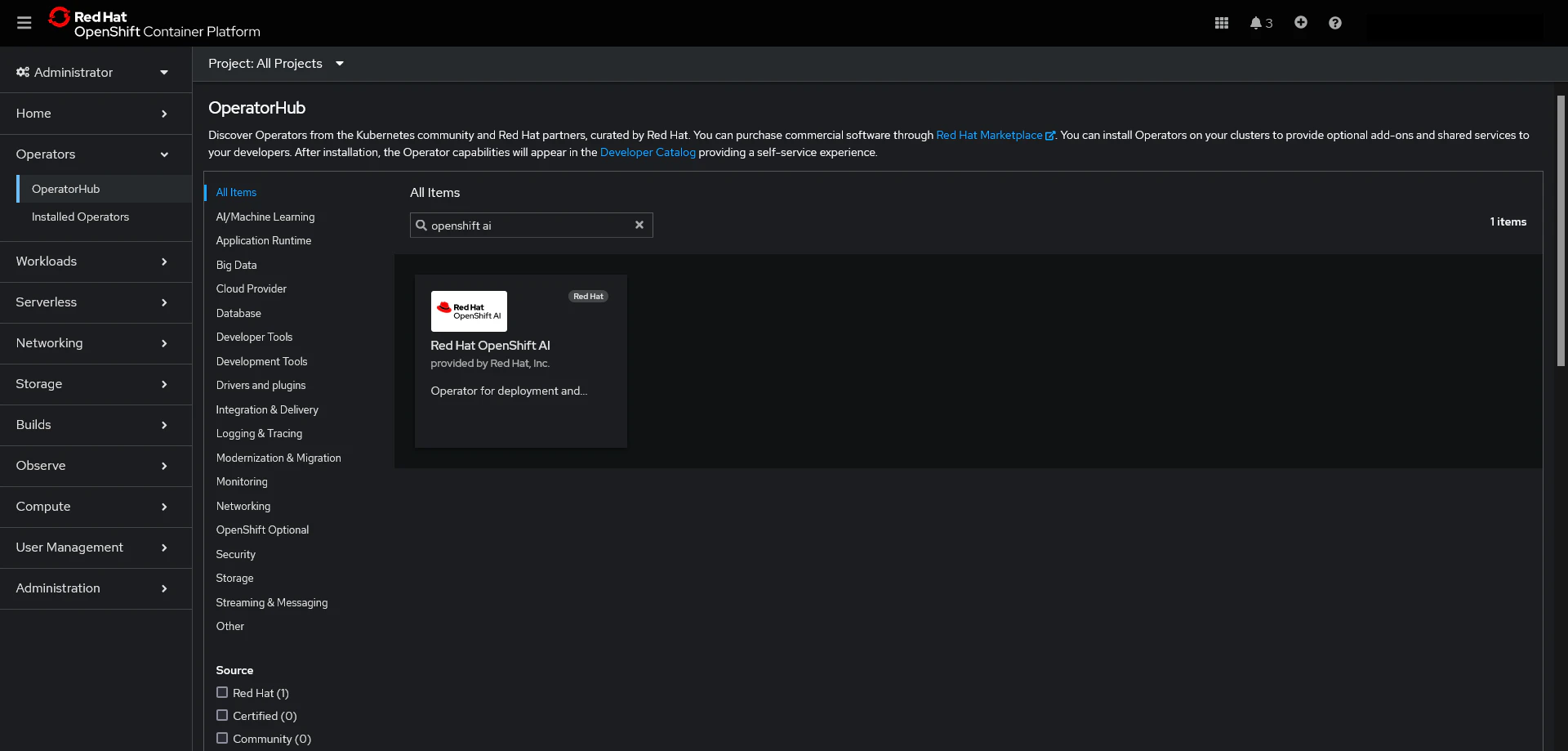The image size is (1568, 751).
Task: Filter by Streaming & Messaging category
Action: tap(272, 602)
